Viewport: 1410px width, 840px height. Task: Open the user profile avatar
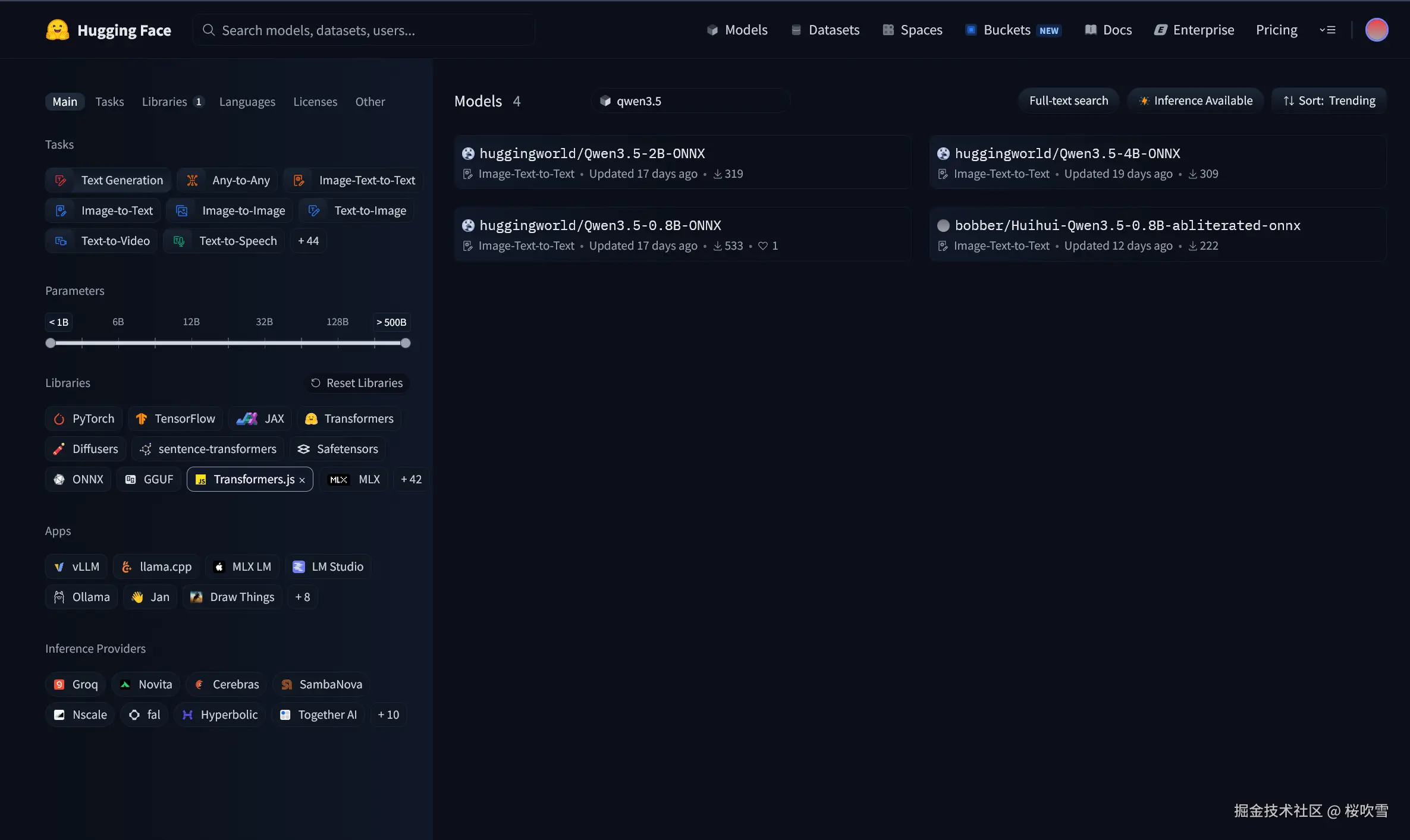pos(1376,30)
